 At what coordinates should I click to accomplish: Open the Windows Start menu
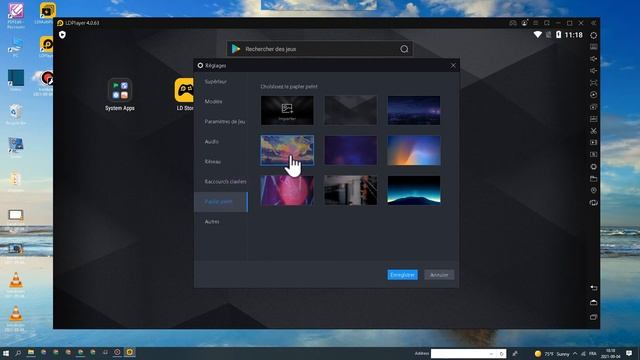(x=6, y=353)
